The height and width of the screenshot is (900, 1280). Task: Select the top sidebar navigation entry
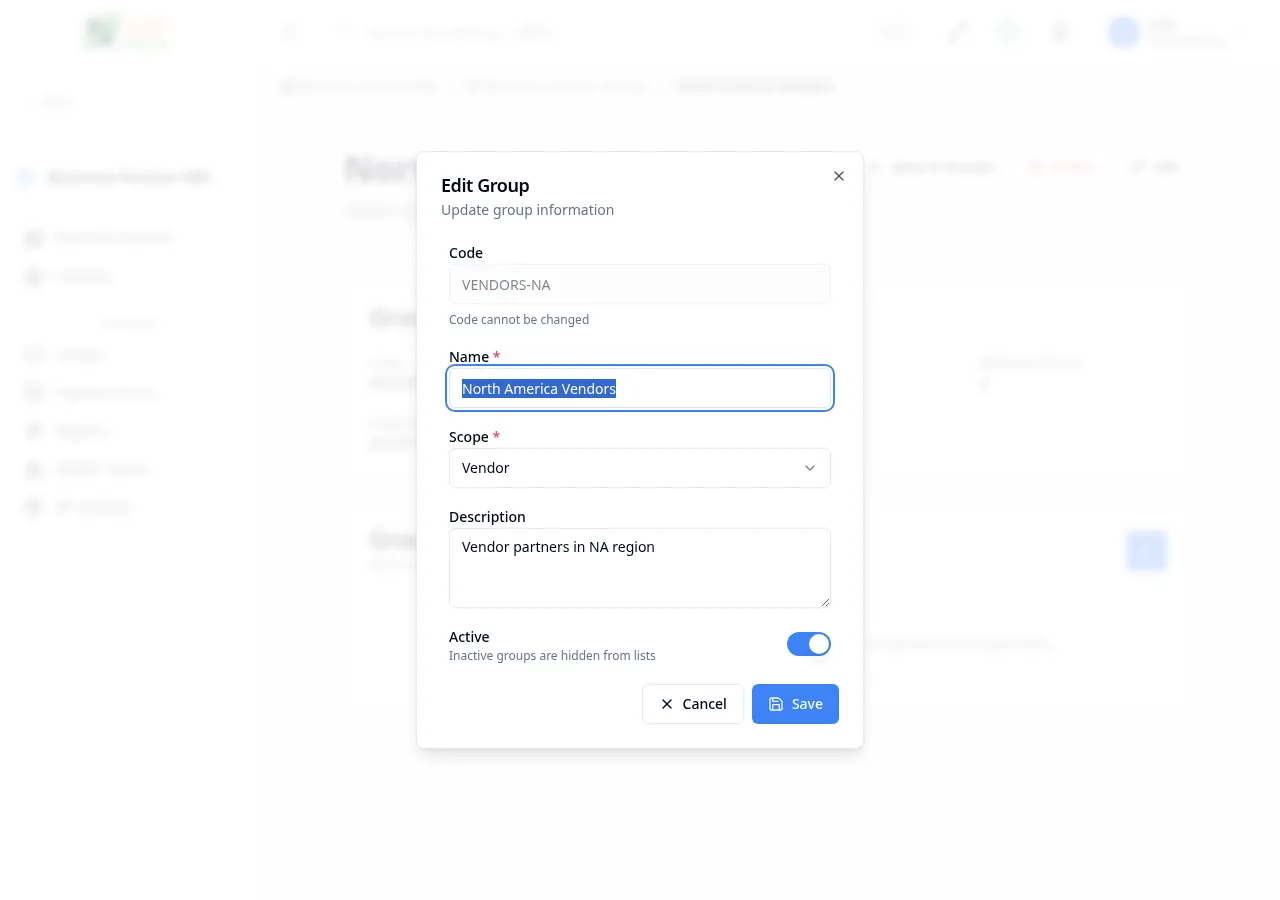point(113,236)
